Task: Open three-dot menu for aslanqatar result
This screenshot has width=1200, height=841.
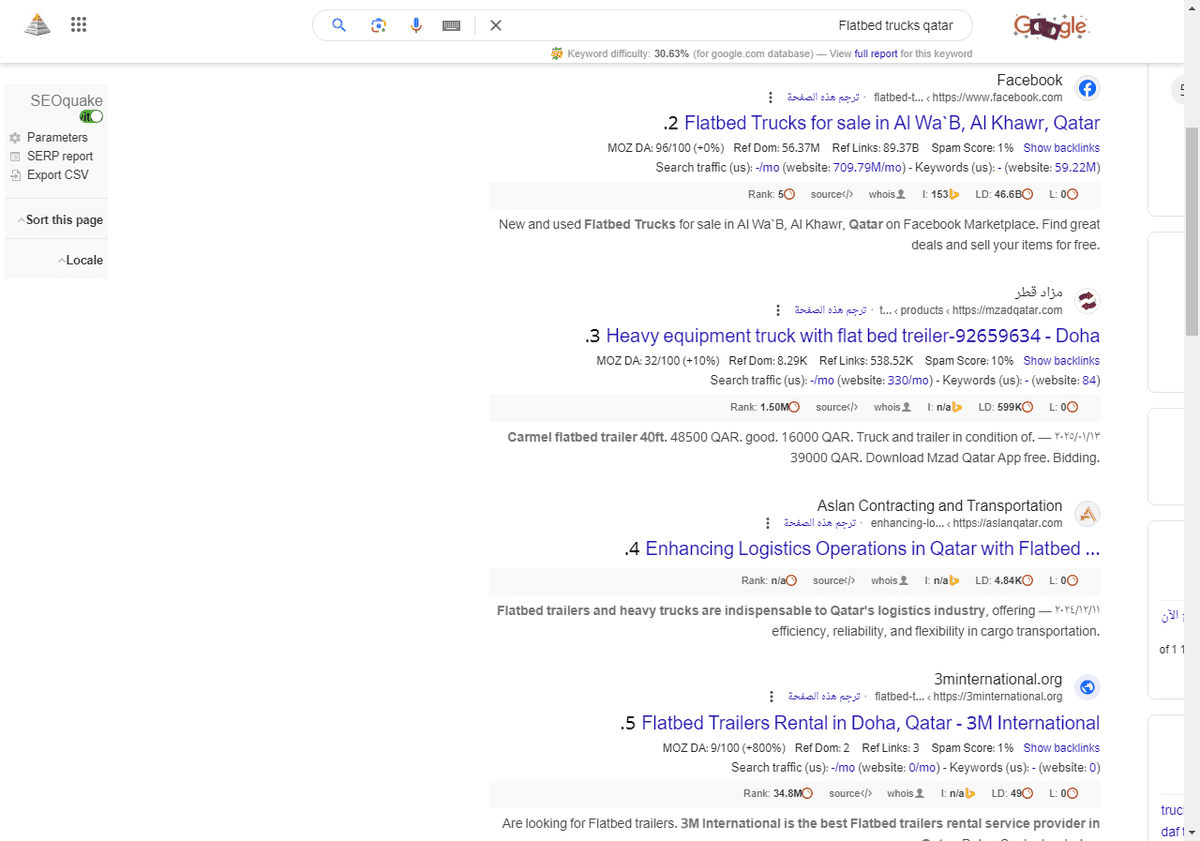Action: (x=767, y=523)
